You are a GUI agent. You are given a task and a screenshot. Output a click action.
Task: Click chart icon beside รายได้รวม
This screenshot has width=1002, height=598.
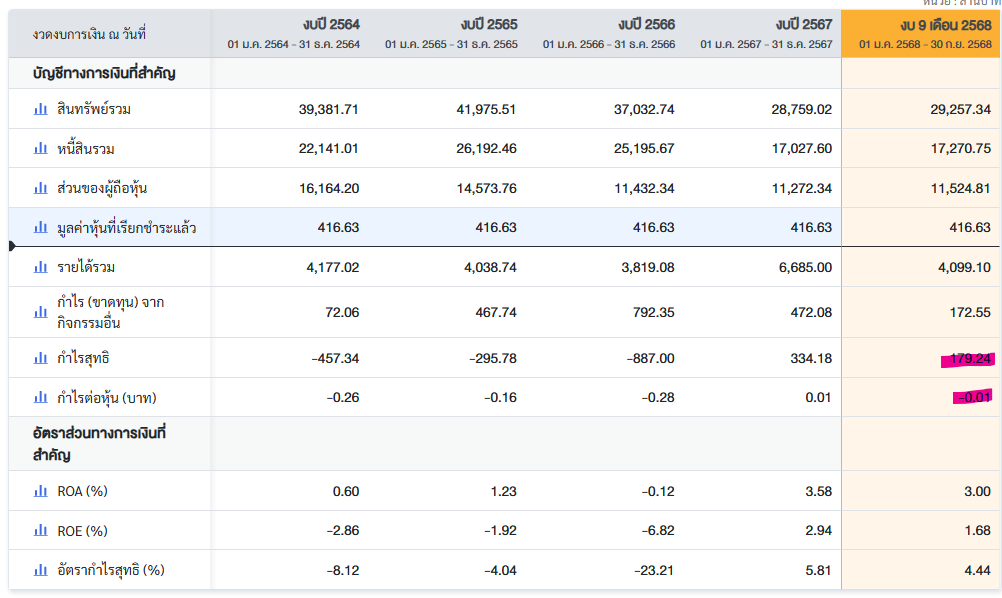[x=41, y=267]
